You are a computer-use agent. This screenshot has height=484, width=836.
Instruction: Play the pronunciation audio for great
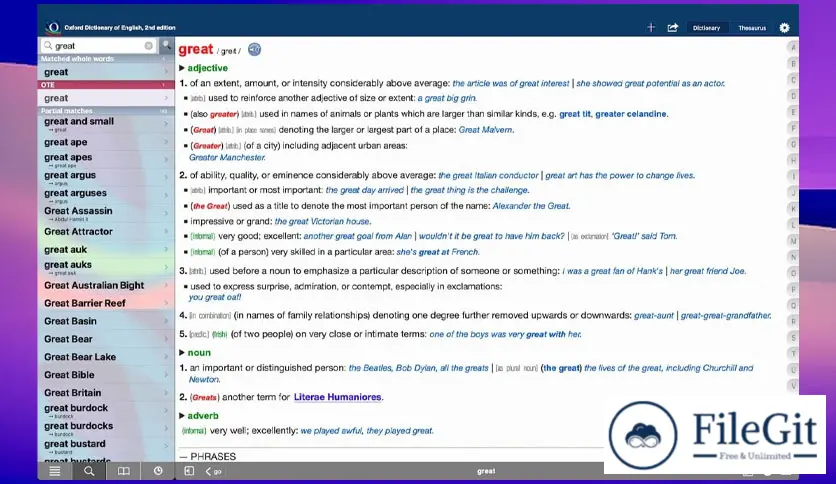[254, 50]
